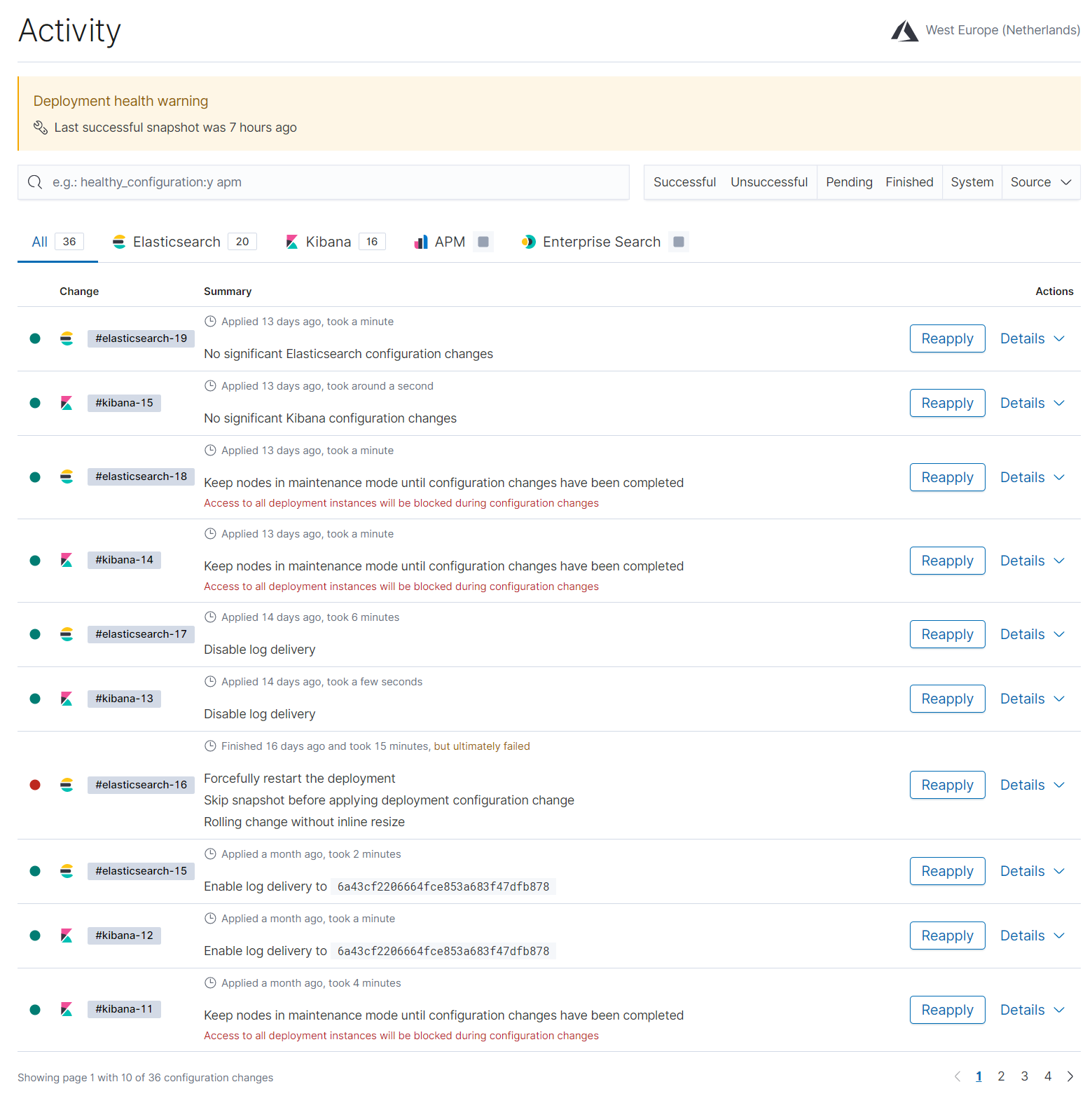Expand Details for #elasticsearch-19
1092x1110 pixels.
point(1032,338)
